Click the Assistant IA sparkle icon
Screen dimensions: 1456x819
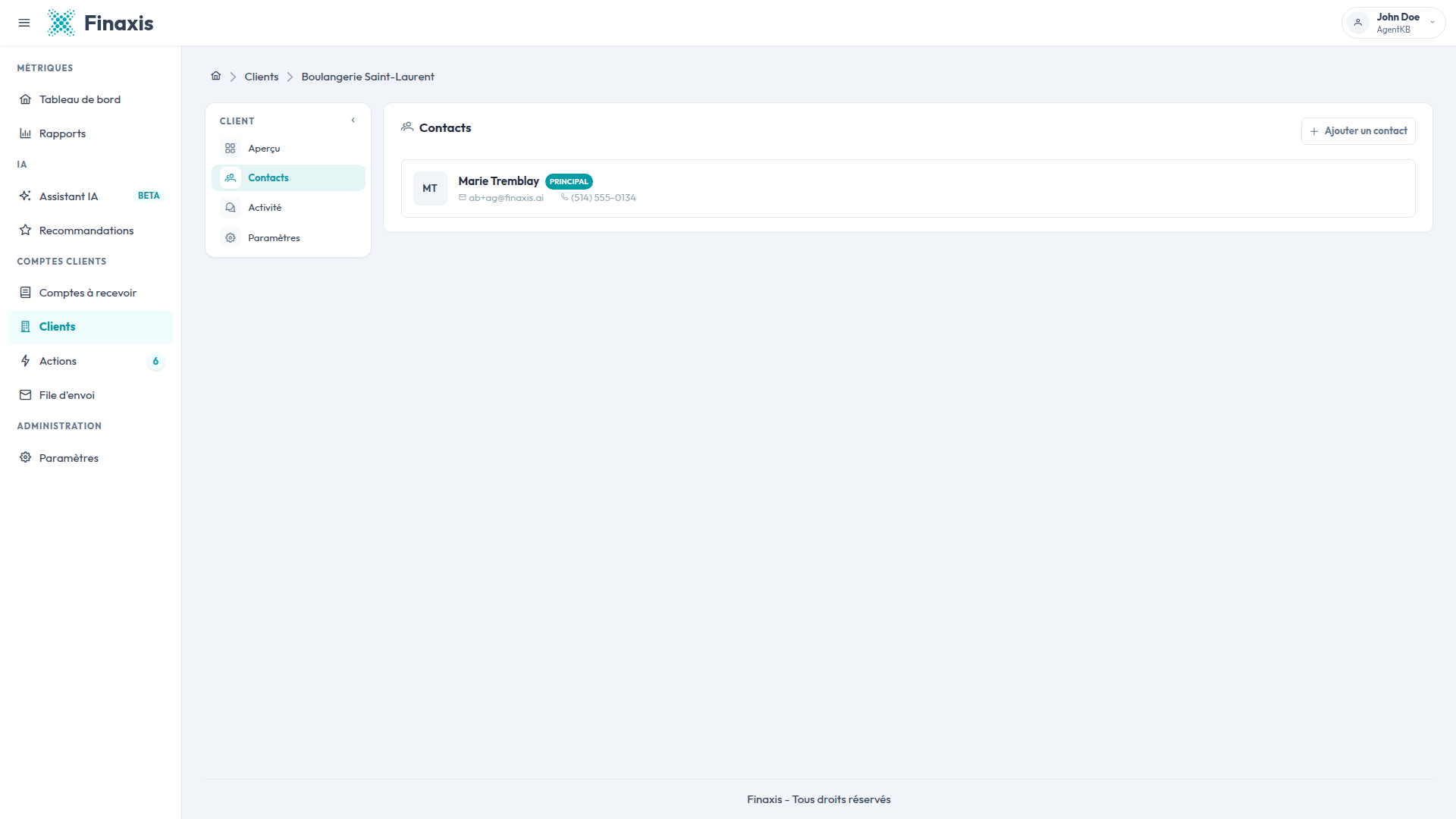[x=26, y=196]
